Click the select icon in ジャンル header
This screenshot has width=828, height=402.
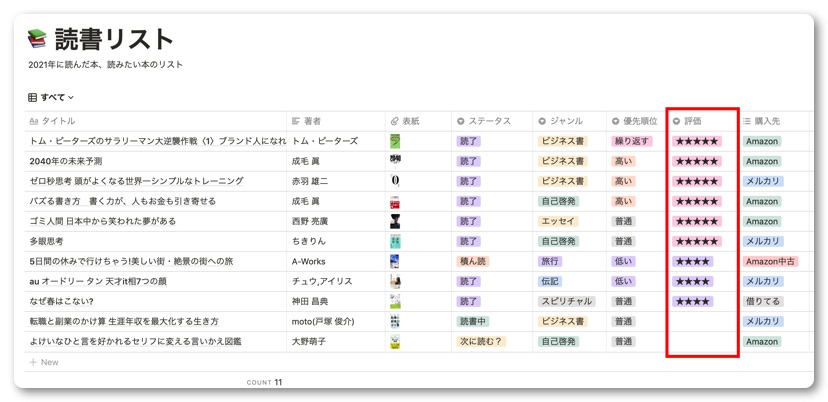(x=542, y=121)
